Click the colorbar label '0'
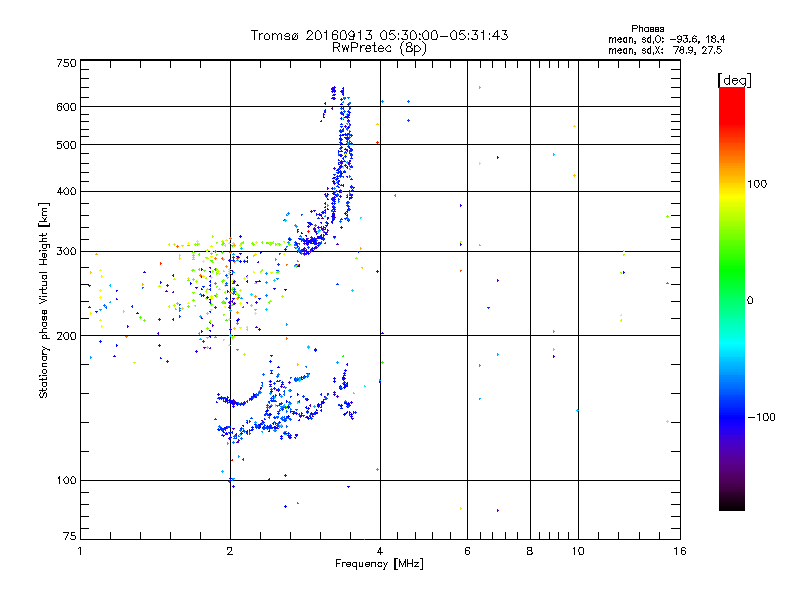 [750, 301]
